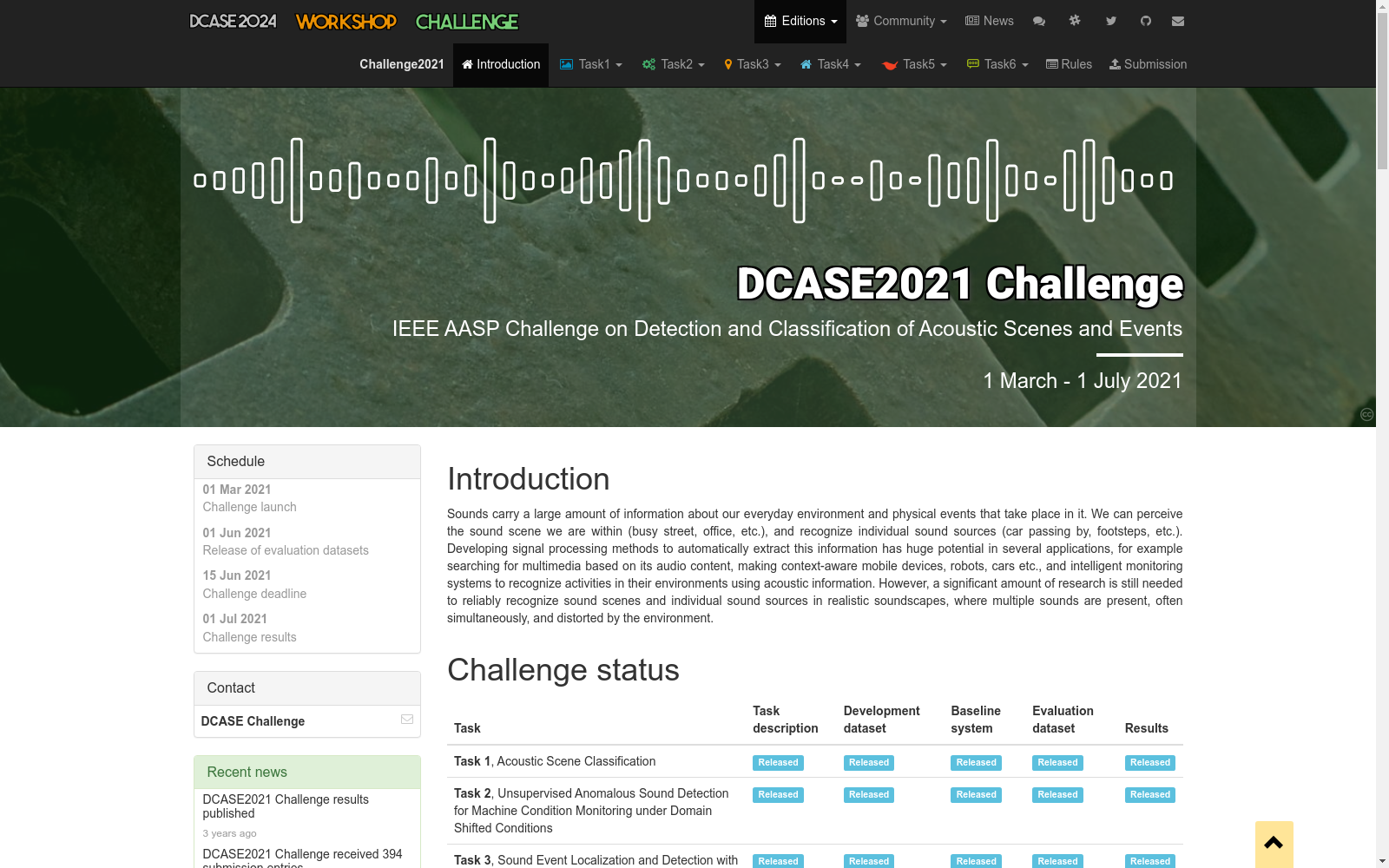This screenshot has width=1389, height=868.
Task: Open the Slack icon in navbar
Action: coord(1075,21)
